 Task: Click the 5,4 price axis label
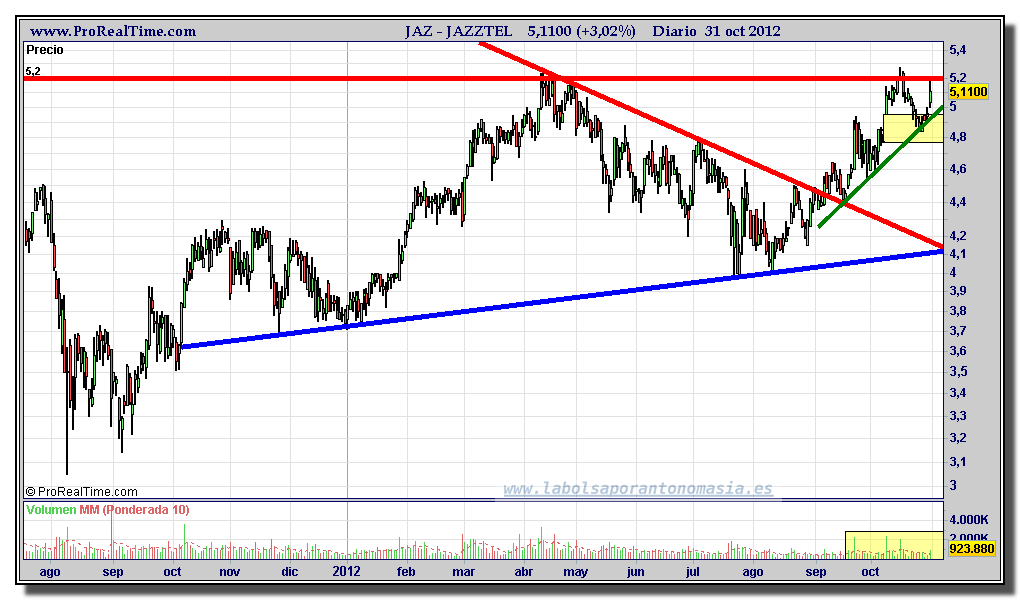pyautogui.click(x=957, y=50)
